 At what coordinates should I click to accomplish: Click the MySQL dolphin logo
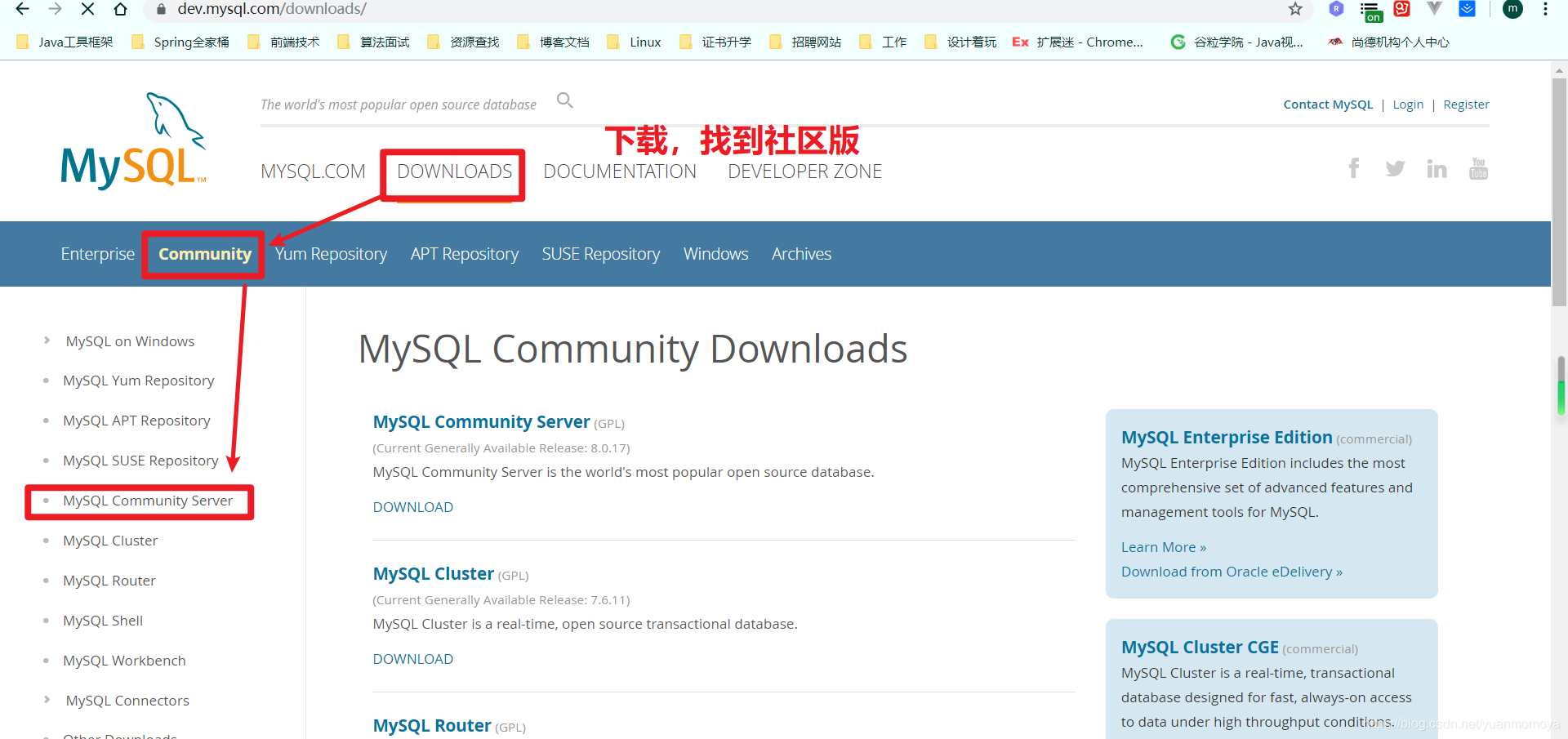click(x=134, y=141)
